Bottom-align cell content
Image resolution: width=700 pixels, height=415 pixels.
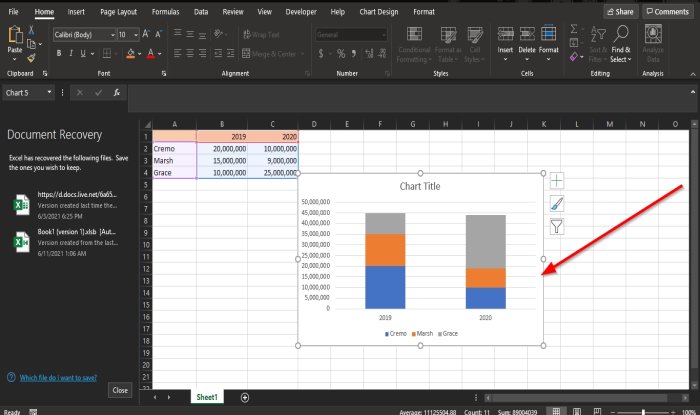202,35
